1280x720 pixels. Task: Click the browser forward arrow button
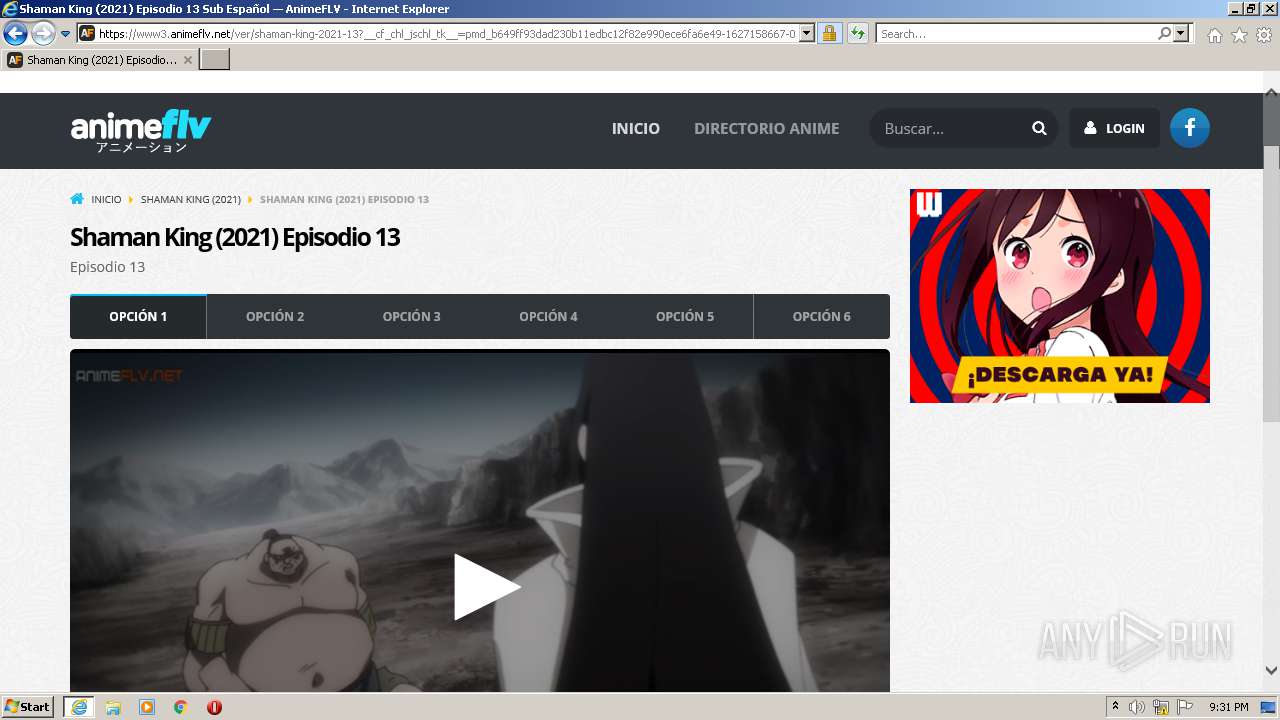coord(43,33)
